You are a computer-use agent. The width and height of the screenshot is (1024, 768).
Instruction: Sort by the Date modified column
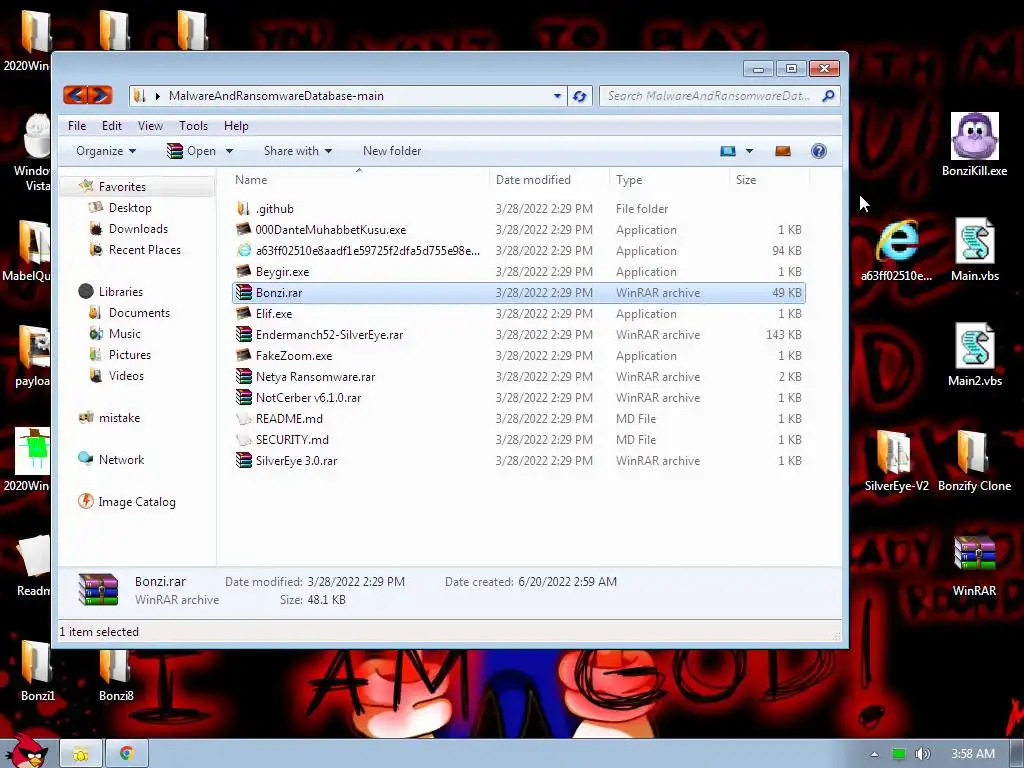point(549,180)
